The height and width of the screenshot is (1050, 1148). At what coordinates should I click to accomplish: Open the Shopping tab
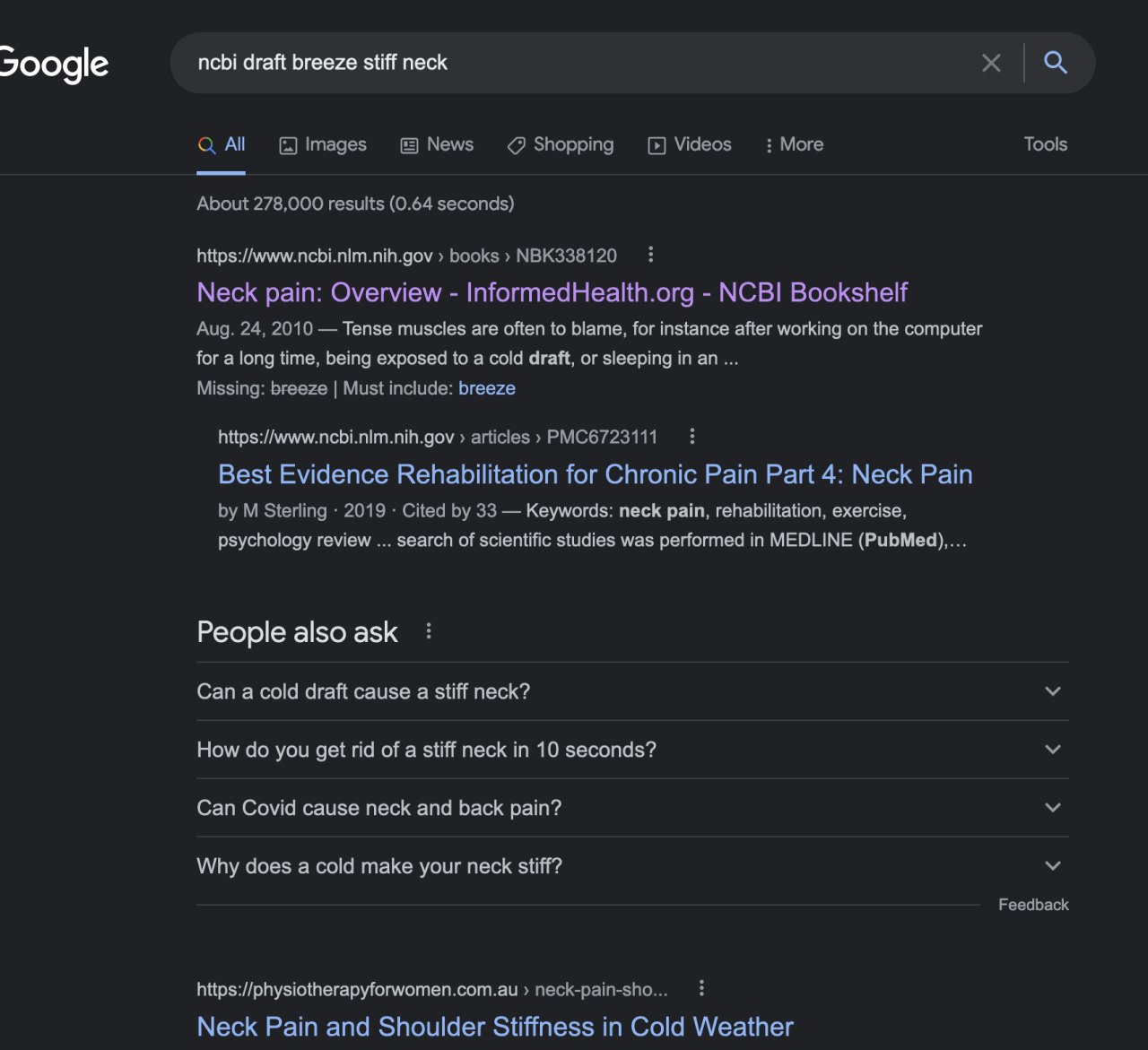click(561, 144)
